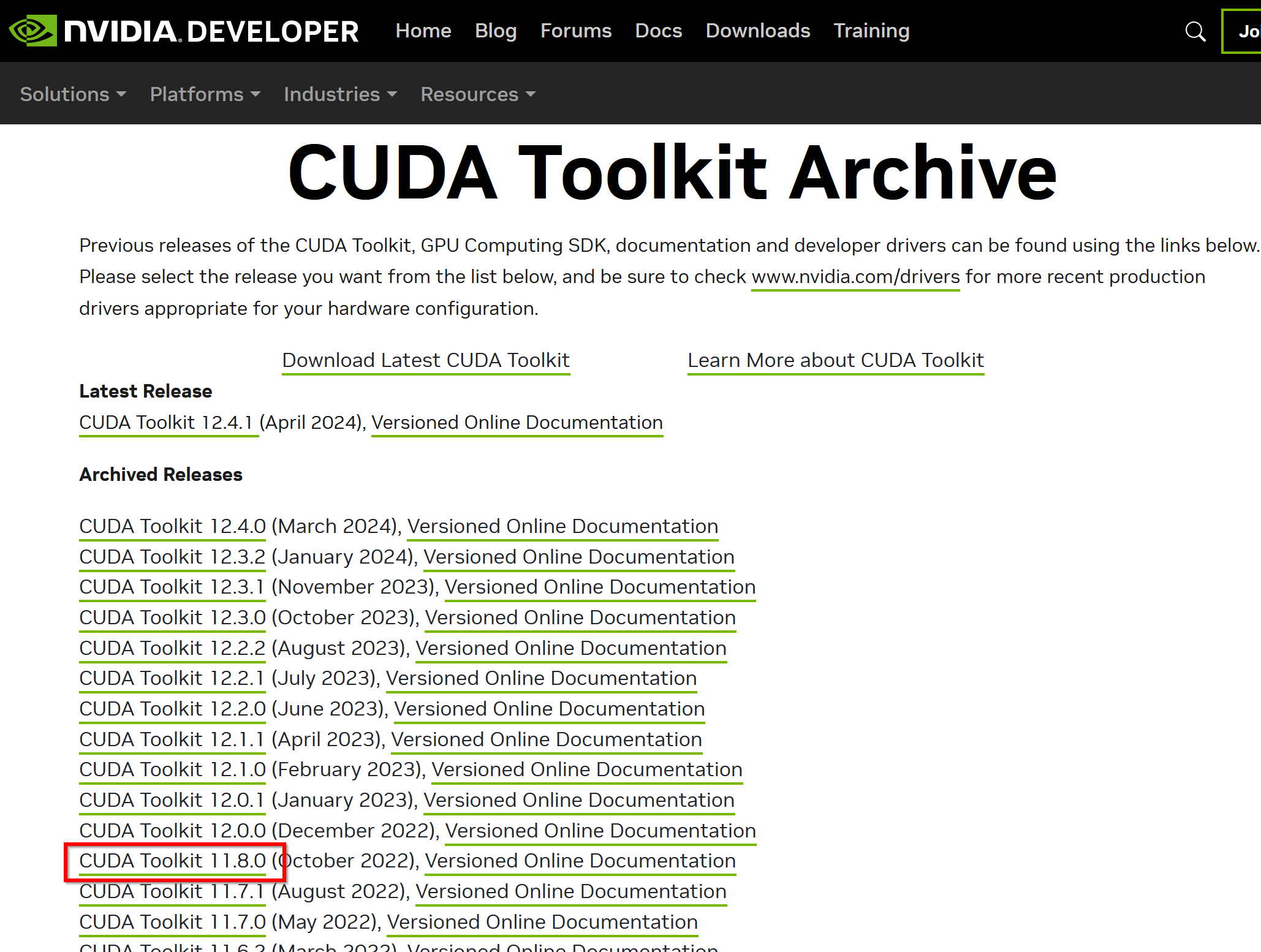The width and height of the screenshot is (1261, 952).
Task: Open CUDA Toolkit 12.2.2 link
Action: click(x=172, y=648)
